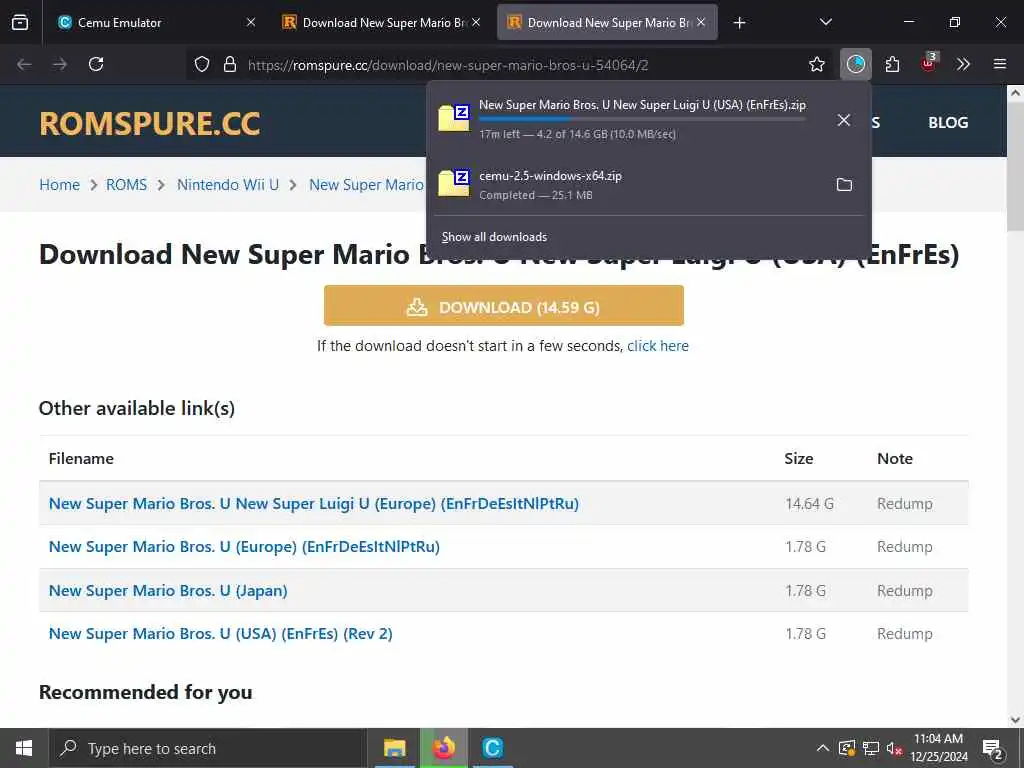This screenshot has height=768, width=1024.
Task: Go to Home breadcrumb
Action: tap(59, 185)
